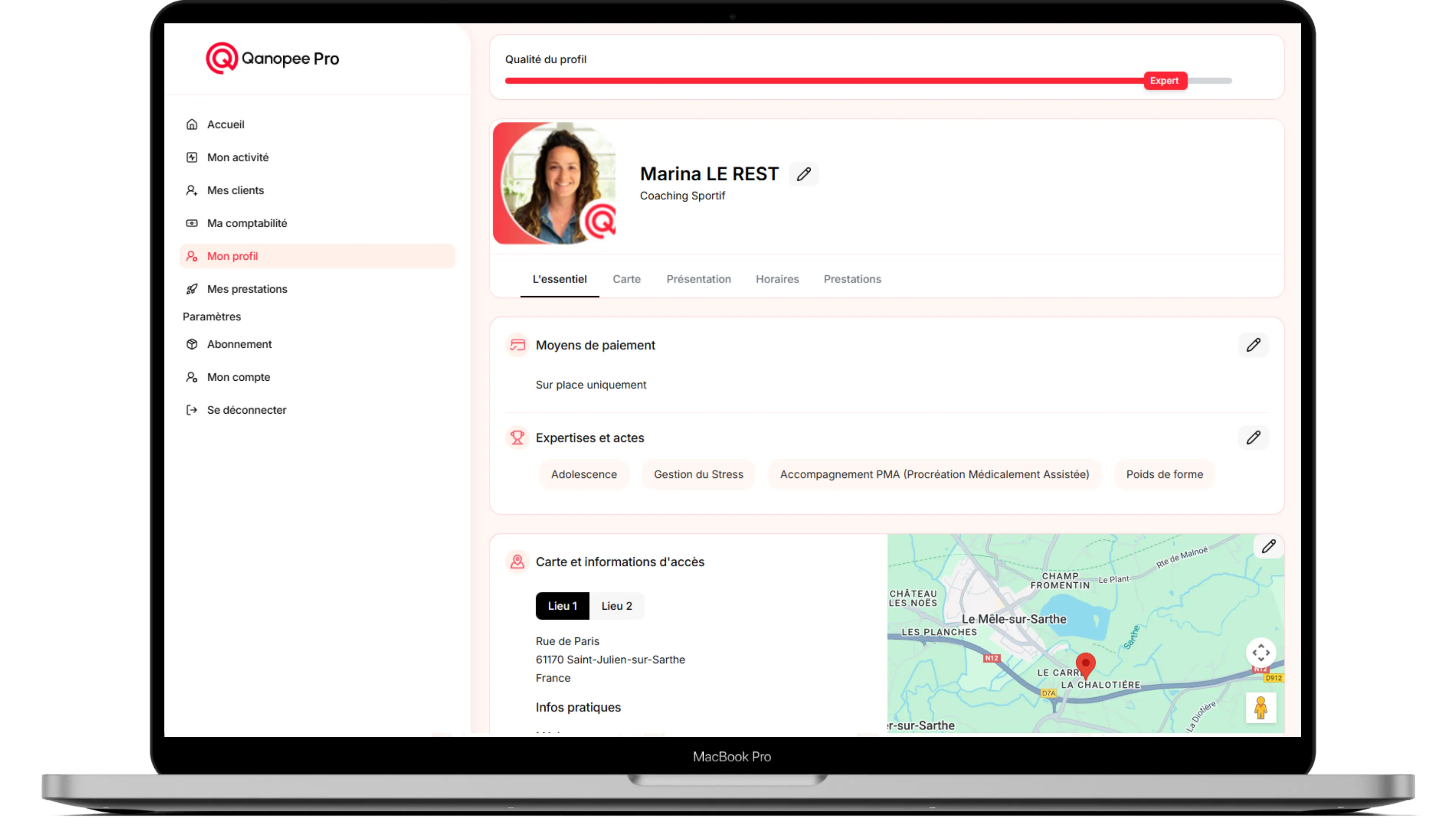
Task: Edit the Moyens de paiement section
Action: click(x=1253, y=345)
